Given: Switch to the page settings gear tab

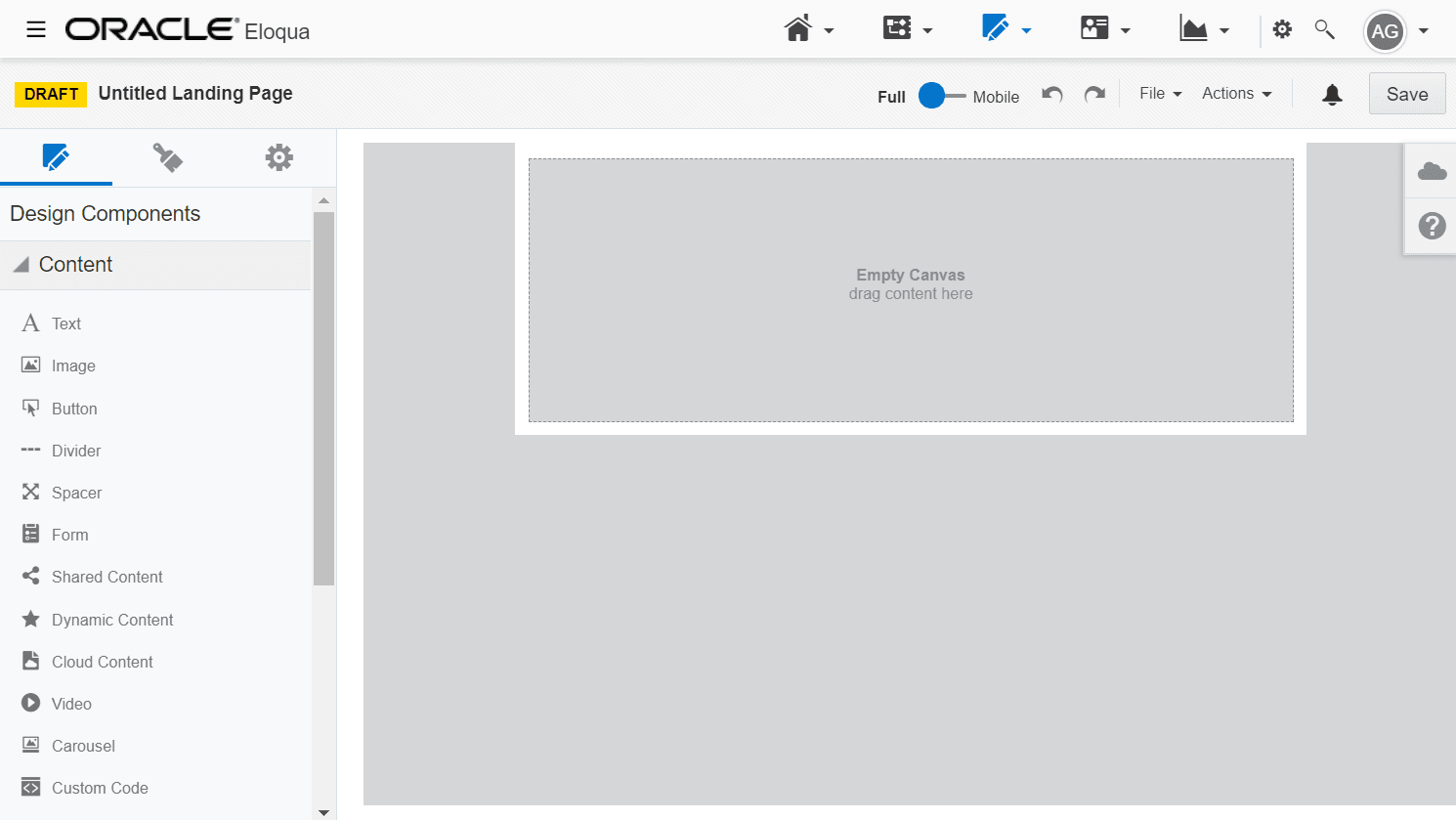Looking at the screenshot, I should [x=278, y=156].
